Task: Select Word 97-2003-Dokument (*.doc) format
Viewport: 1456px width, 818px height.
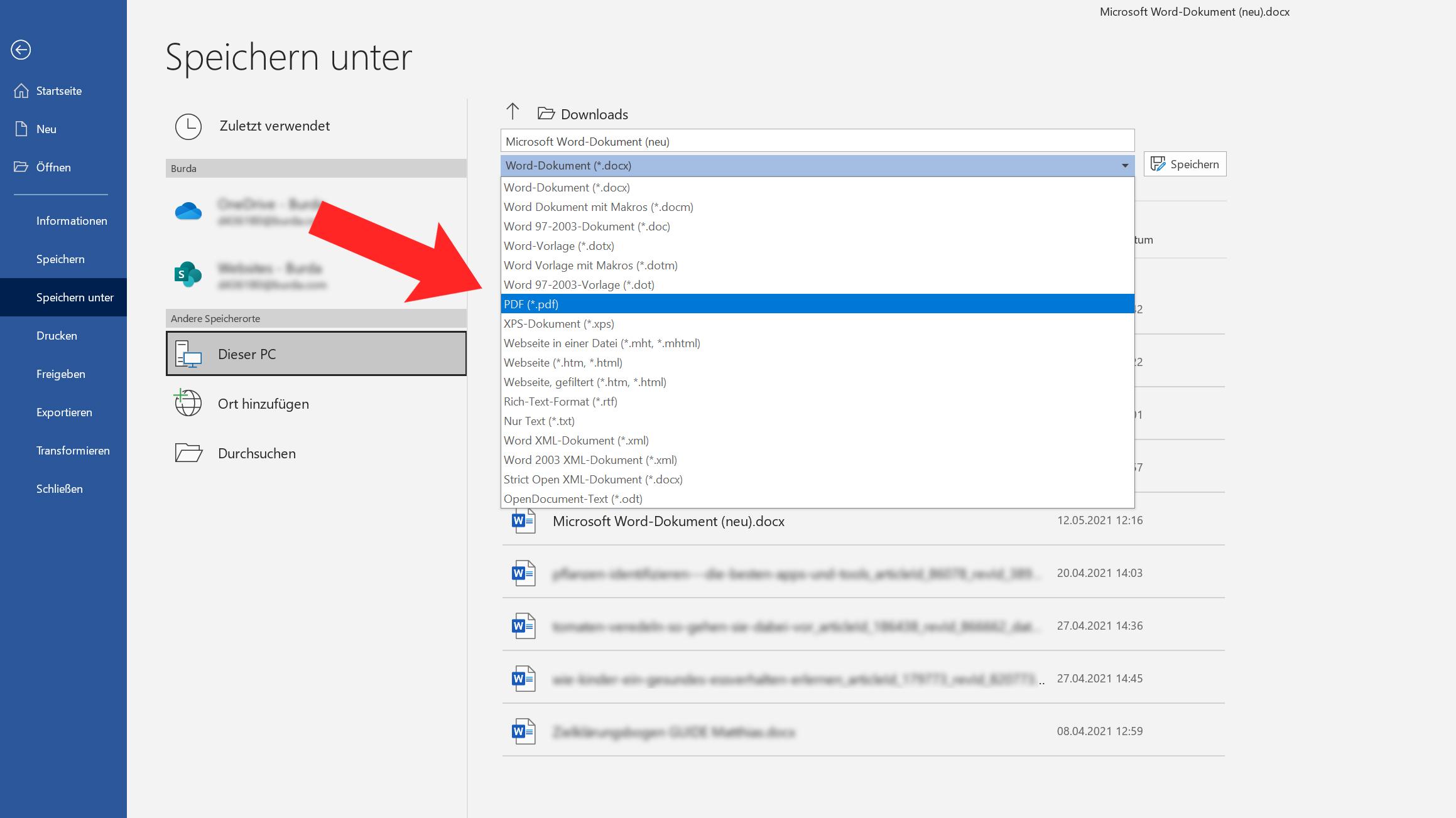Action: (x=586, y=226)
